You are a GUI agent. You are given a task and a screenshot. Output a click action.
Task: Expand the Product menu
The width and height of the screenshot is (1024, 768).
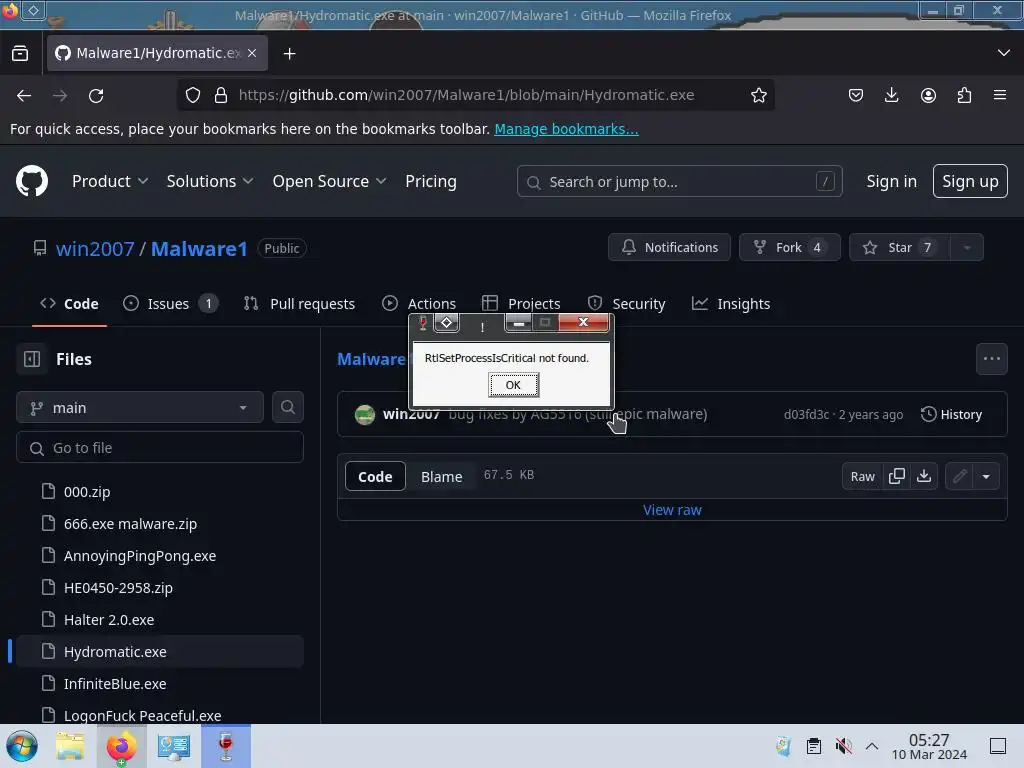pyautogui.click(x=110, y=181)
